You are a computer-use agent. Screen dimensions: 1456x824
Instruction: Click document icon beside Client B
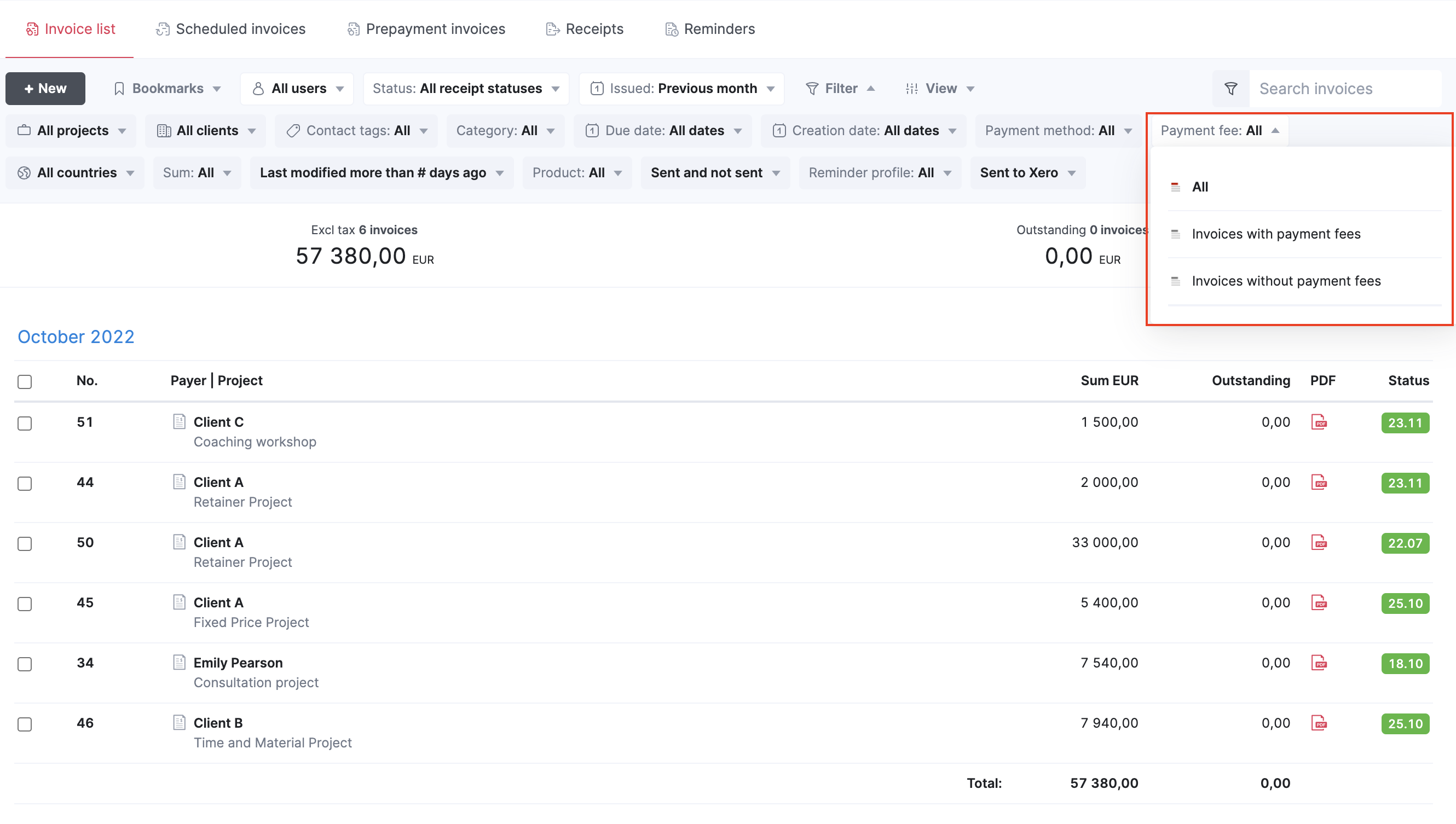pos(179,722)
